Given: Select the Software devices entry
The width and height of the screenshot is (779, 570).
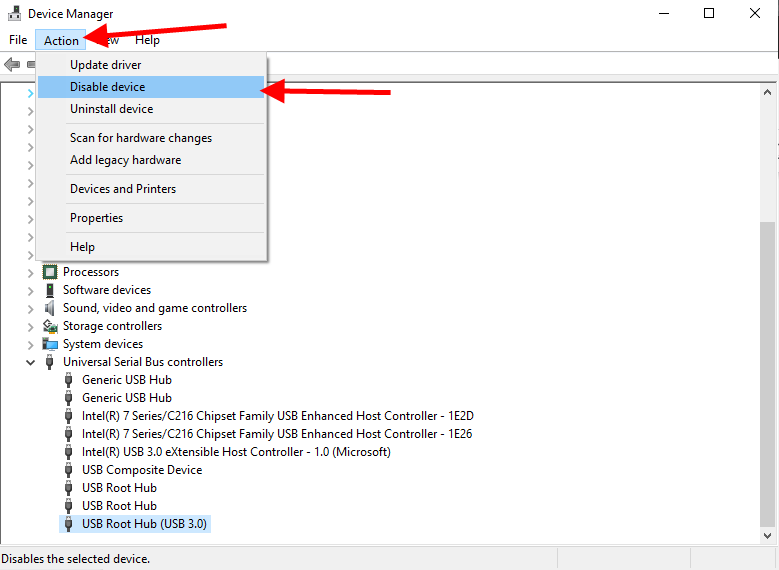Looking at the screenshot, I should click(107, 290).
